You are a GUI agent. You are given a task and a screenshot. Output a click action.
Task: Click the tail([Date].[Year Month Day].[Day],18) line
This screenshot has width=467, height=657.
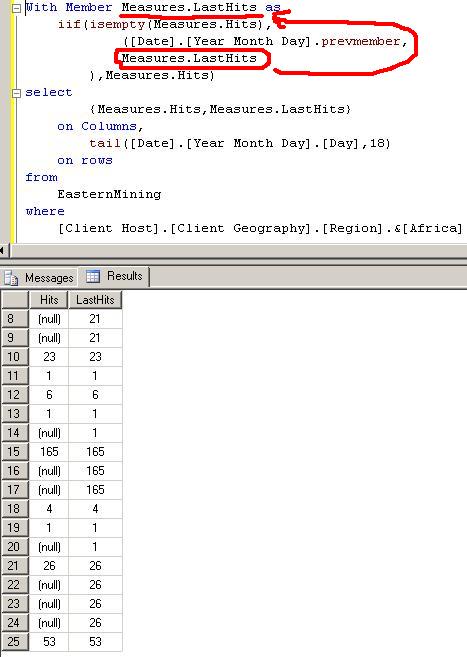click(x=240, y=144)
